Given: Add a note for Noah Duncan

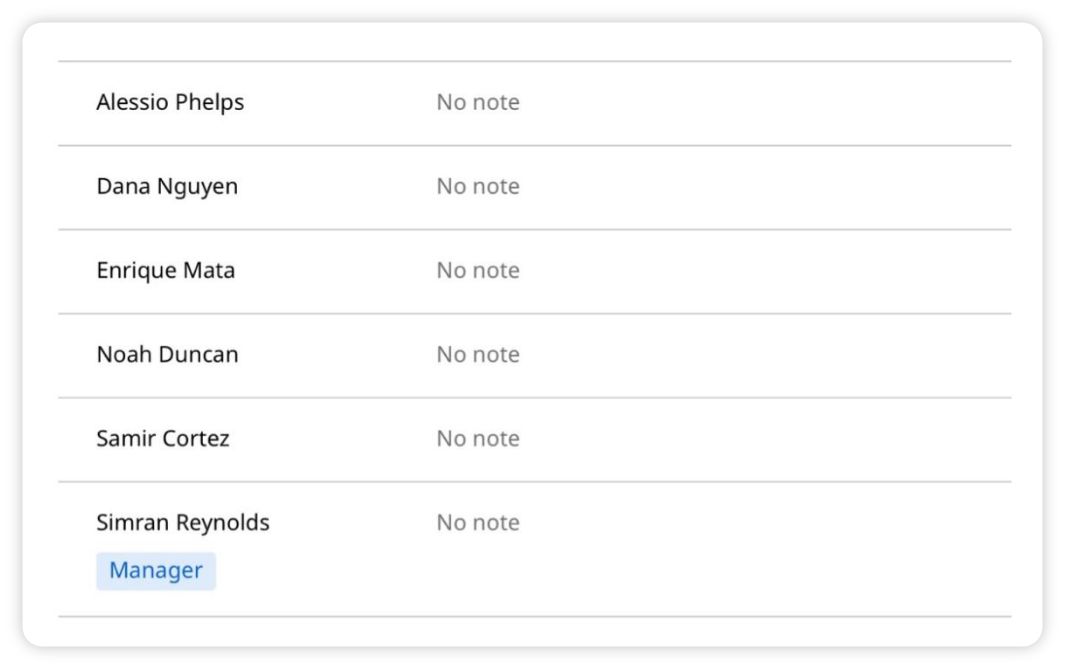Looking at the screenshot, I should [478, 355].
